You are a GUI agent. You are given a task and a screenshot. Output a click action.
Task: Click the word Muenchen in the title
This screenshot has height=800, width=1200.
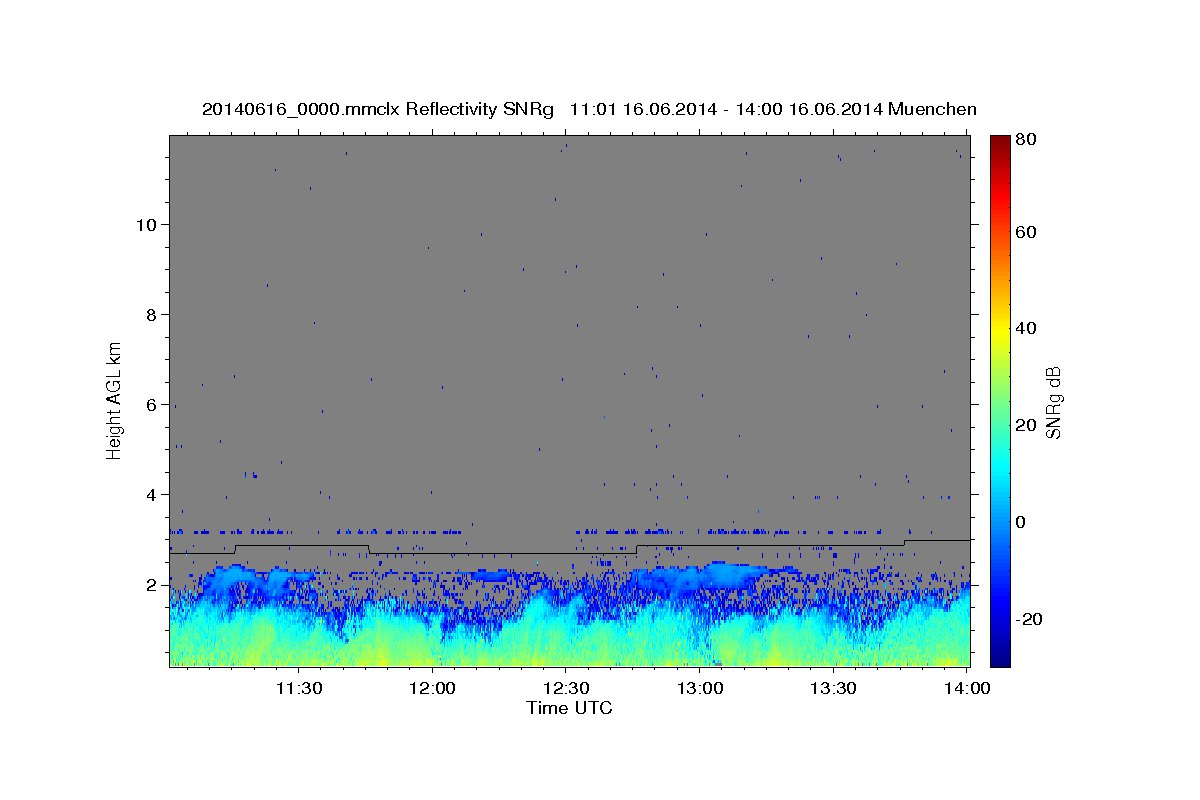932,109
